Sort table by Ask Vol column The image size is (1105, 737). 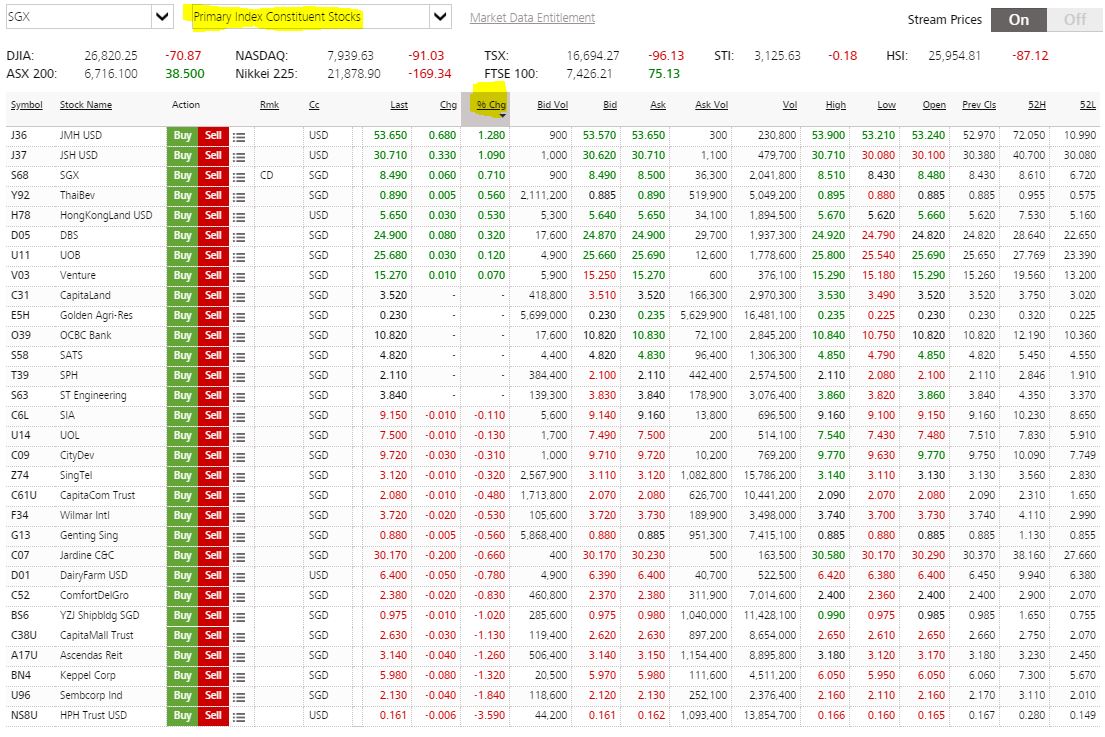point(711,105)
